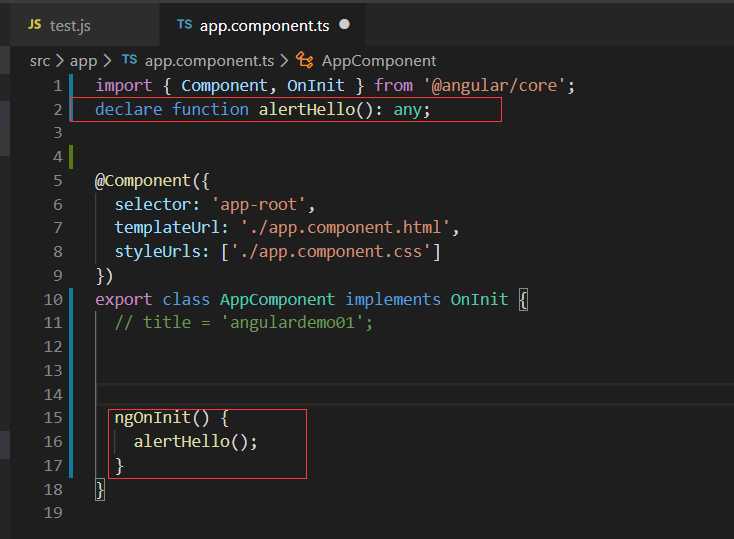Click the 'ngOnInit()' method name

click(161, 418)
